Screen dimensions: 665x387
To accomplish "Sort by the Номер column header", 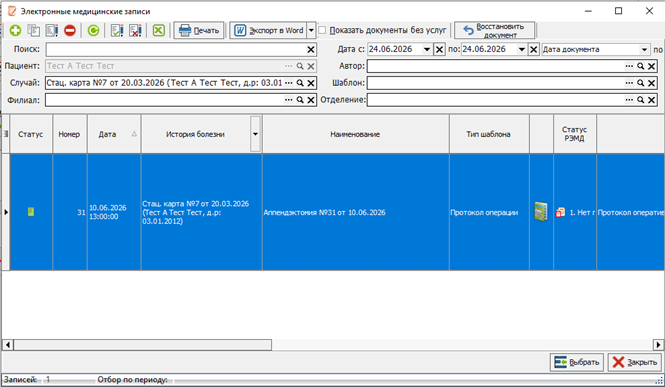I will (70, 134).
